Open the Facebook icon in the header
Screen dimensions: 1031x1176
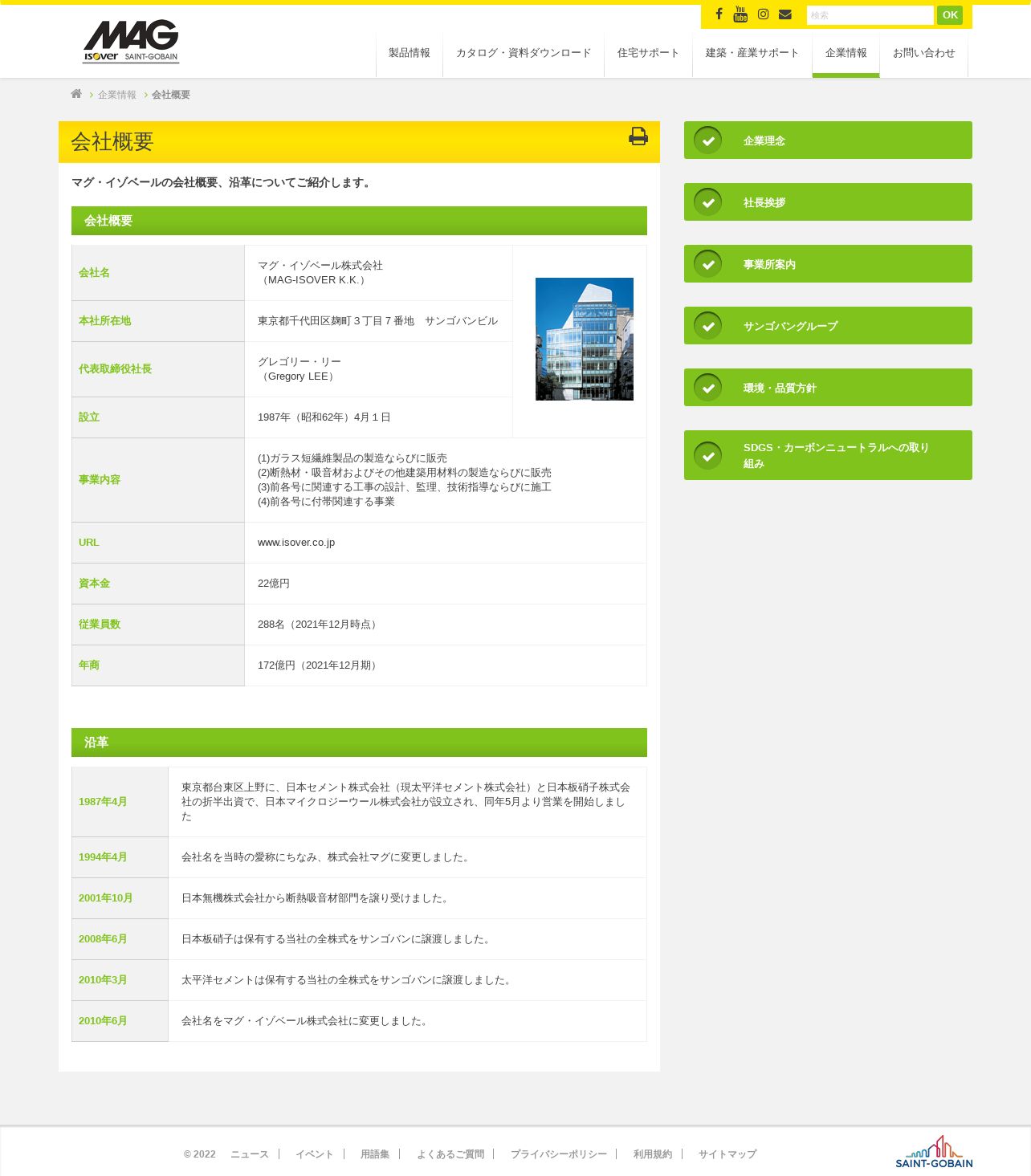[x=719, y=14]
